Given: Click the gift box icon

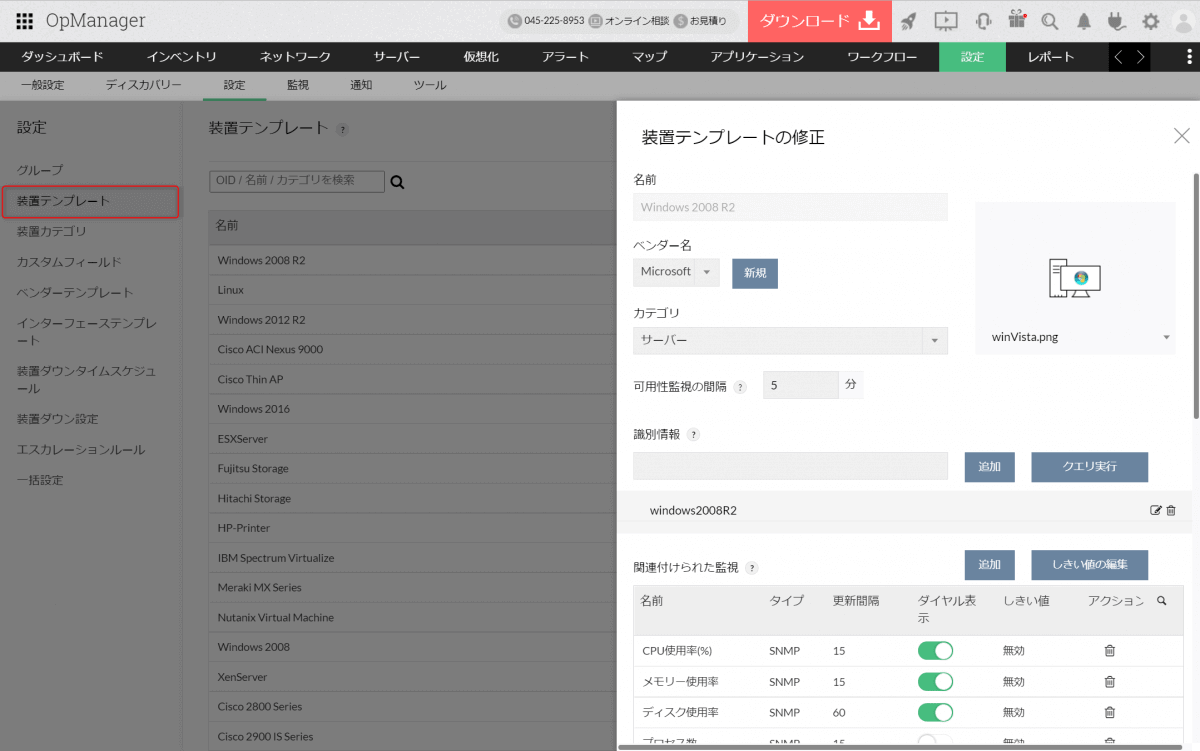Looking at the screenshot, I should [x=1016, y=20].
